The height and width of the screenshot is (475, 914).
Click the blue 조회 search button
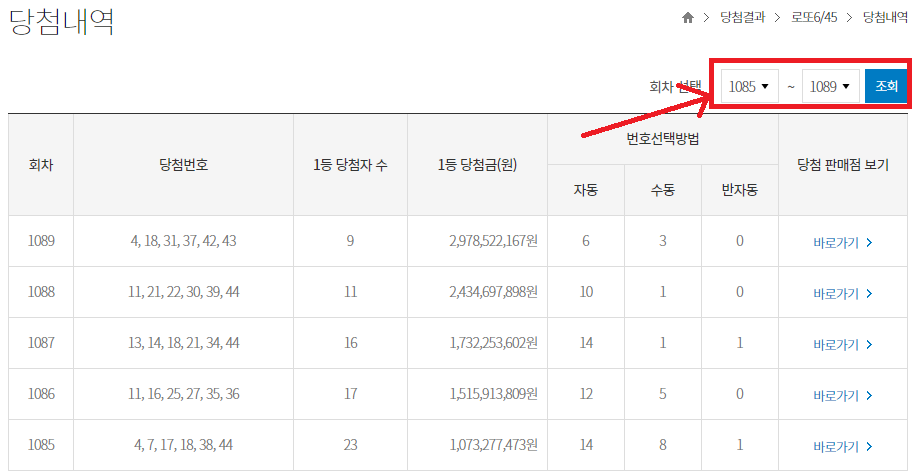pyautogui.click(x=886, y=86)
